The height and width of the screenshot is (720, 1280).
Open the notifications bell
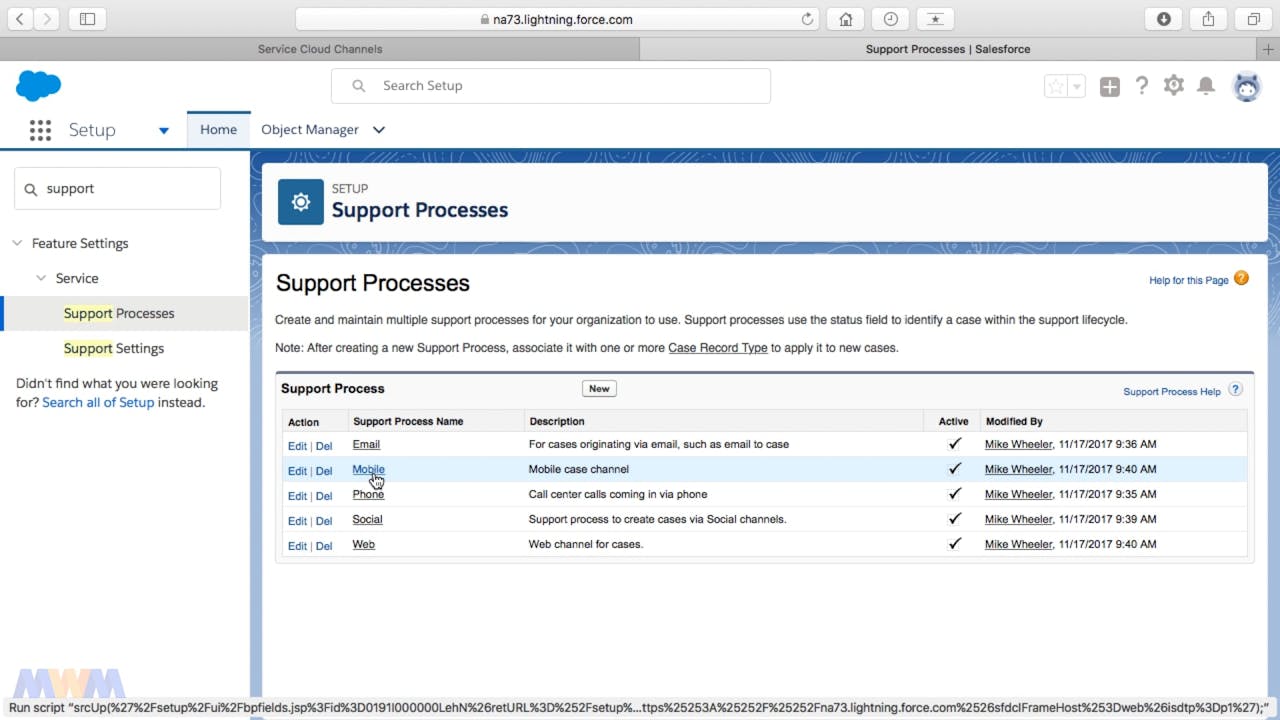coord(1206,86)
